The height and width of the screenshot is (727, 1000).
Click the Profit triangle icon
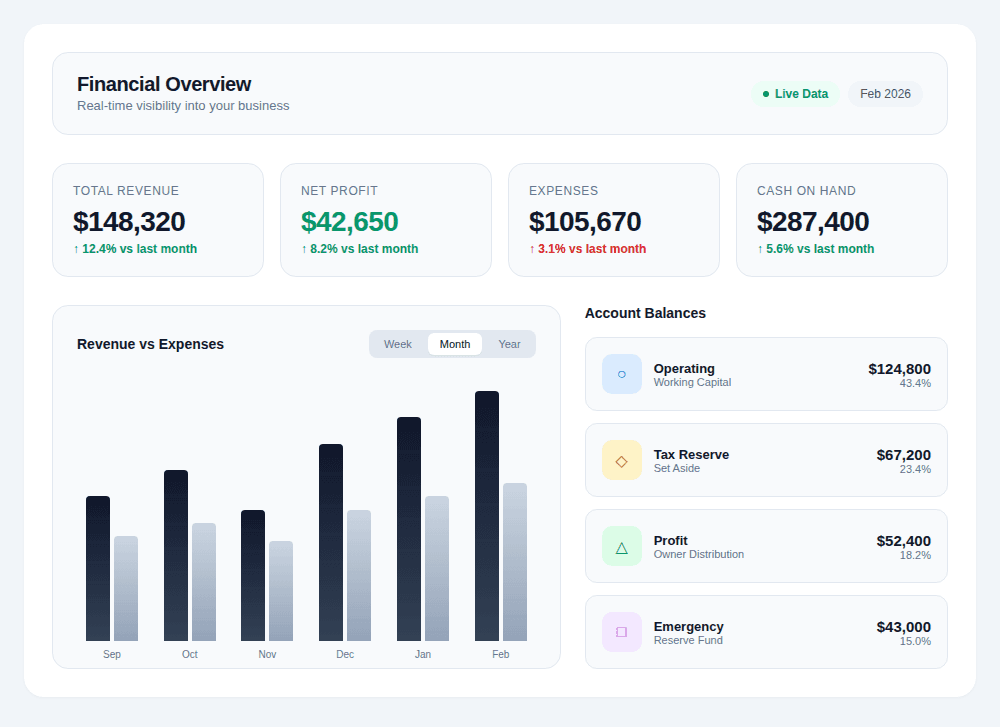tap(622, 547)
